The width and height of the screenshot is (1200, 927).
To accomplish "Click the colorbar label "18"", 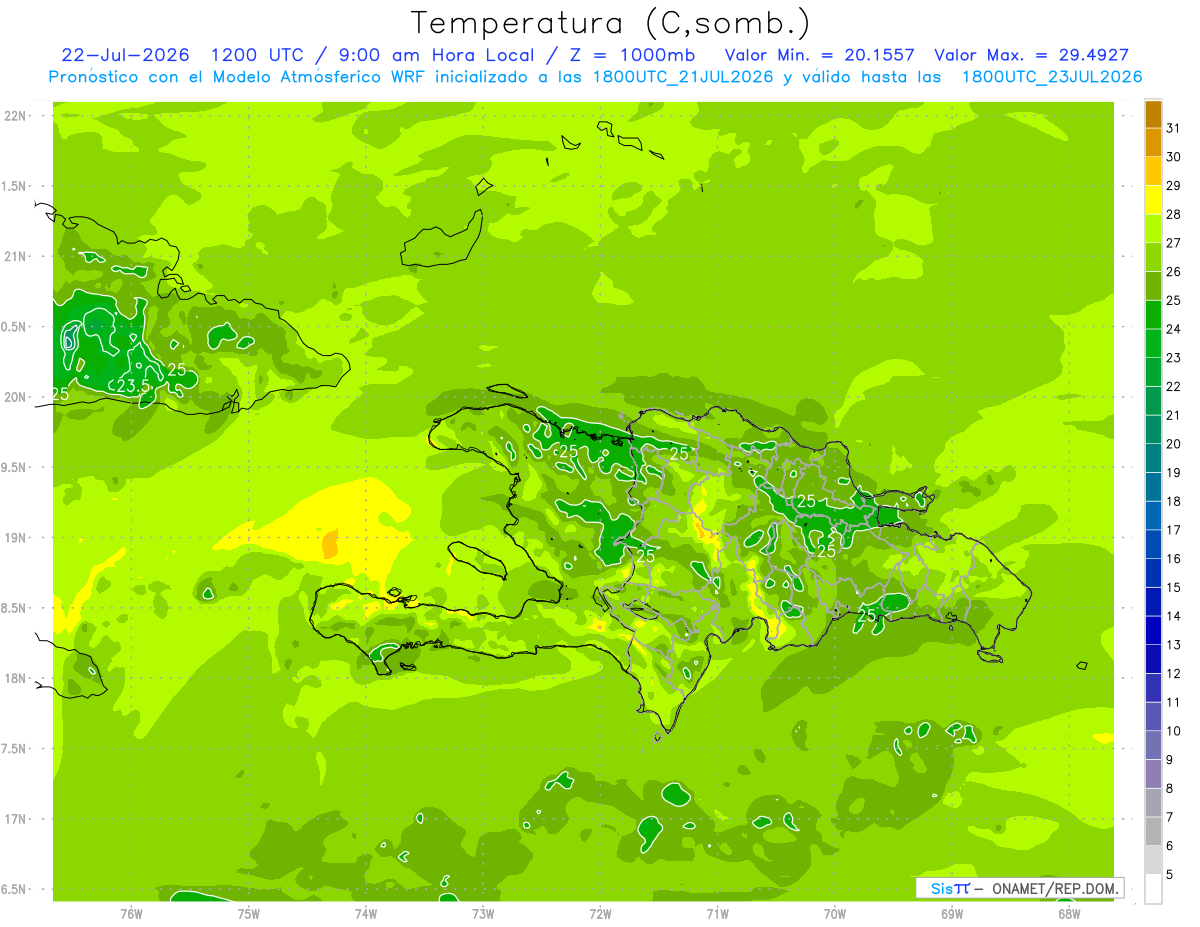I will click(1173, 501).
